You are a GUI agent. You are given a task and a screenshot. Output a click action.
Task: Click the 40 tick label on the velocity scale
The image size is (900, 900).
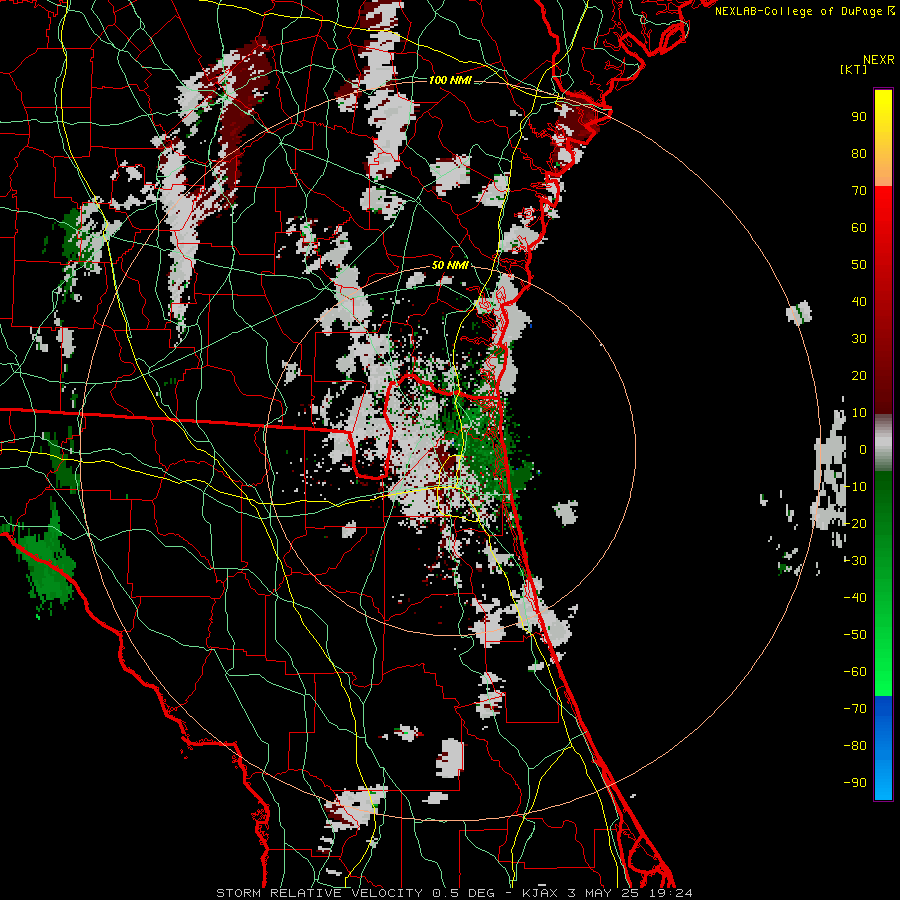(x=859, y=301)
